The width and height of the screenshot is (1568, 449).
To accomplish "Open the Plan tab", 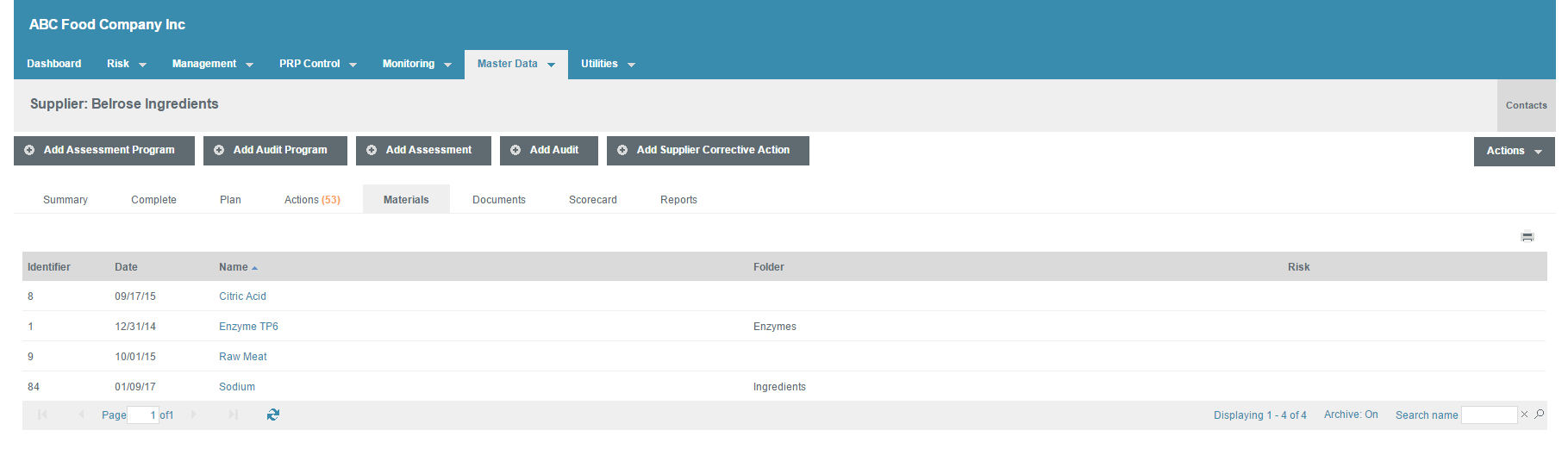I will pos(230,200).
